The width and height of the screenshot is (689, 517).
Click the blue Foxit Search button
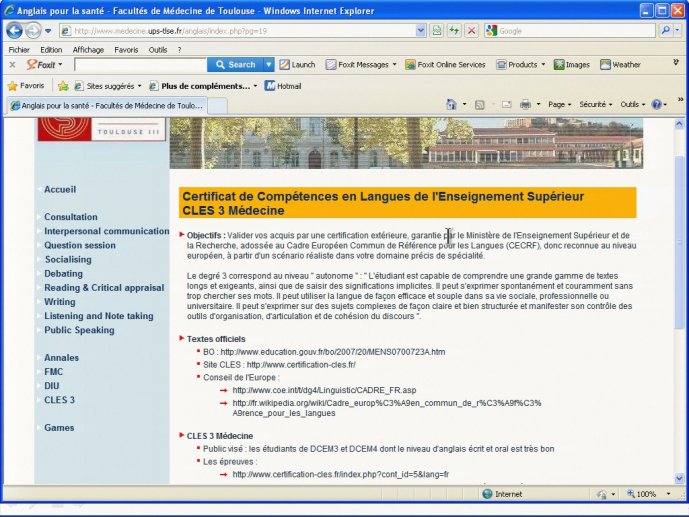[x=235, y=65]
